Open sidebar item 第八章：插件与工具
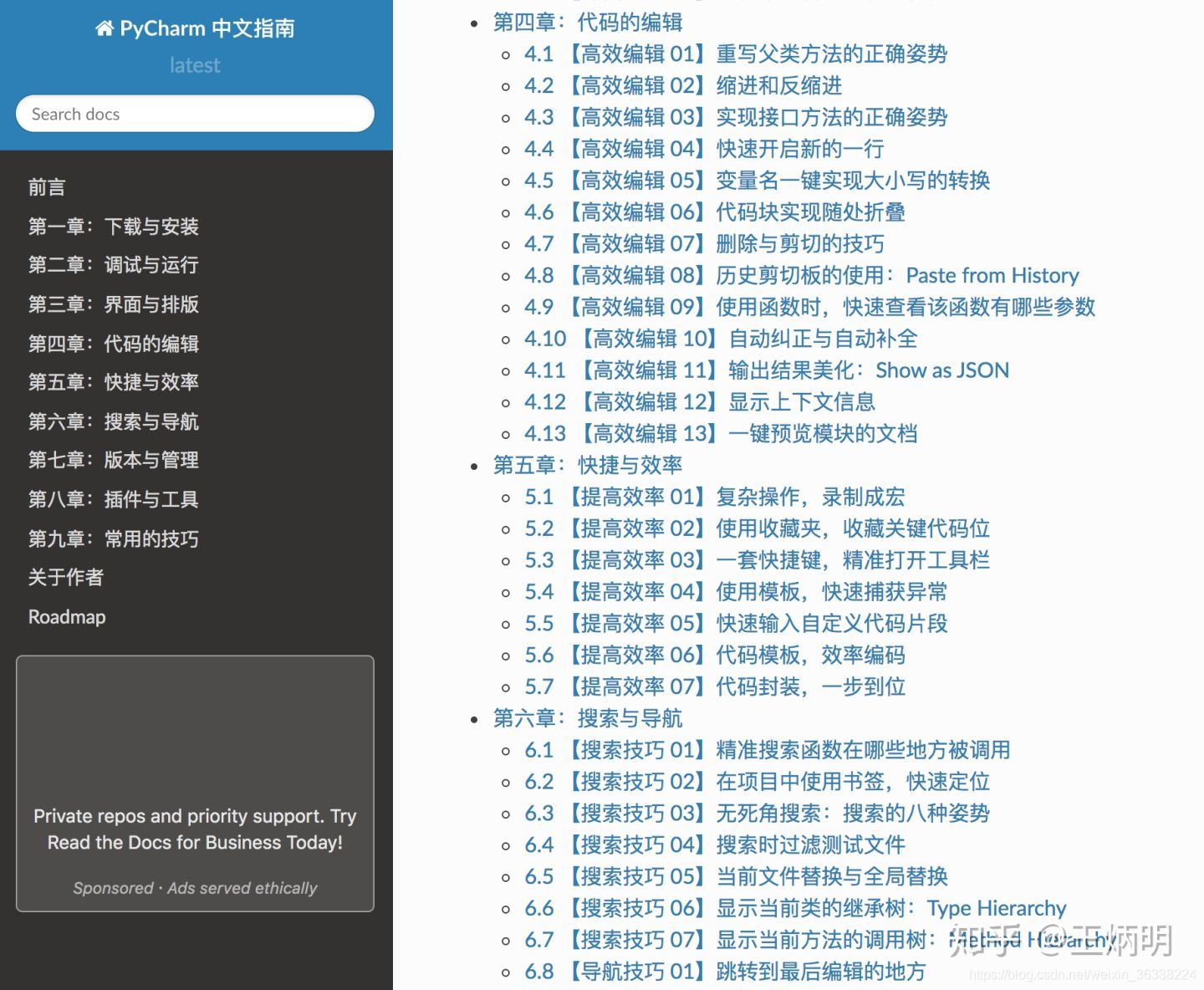The width and height of the screenshot is (1204, 990). tap(114, 499)
